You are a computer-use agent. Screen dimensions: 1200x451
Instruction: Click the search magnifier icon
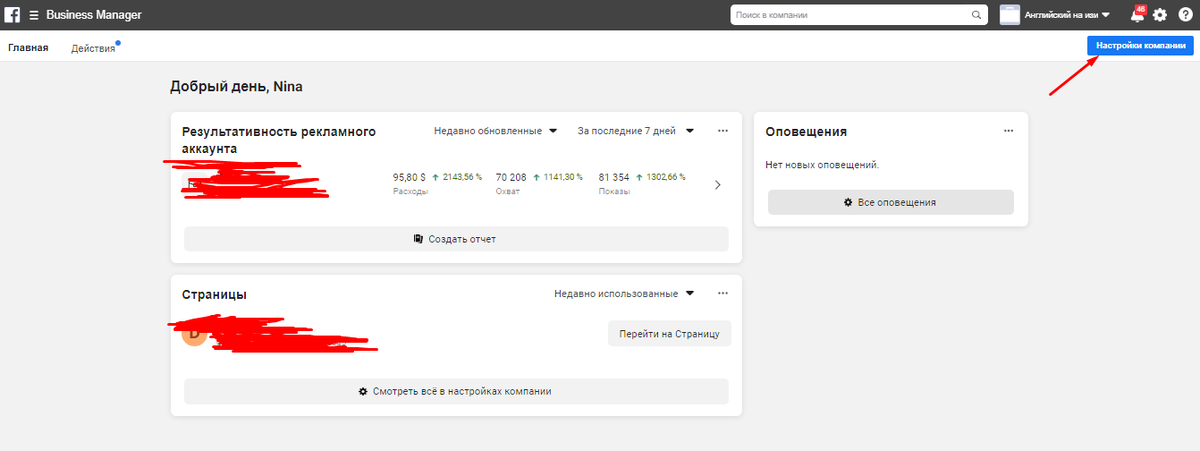pos(976,15)
